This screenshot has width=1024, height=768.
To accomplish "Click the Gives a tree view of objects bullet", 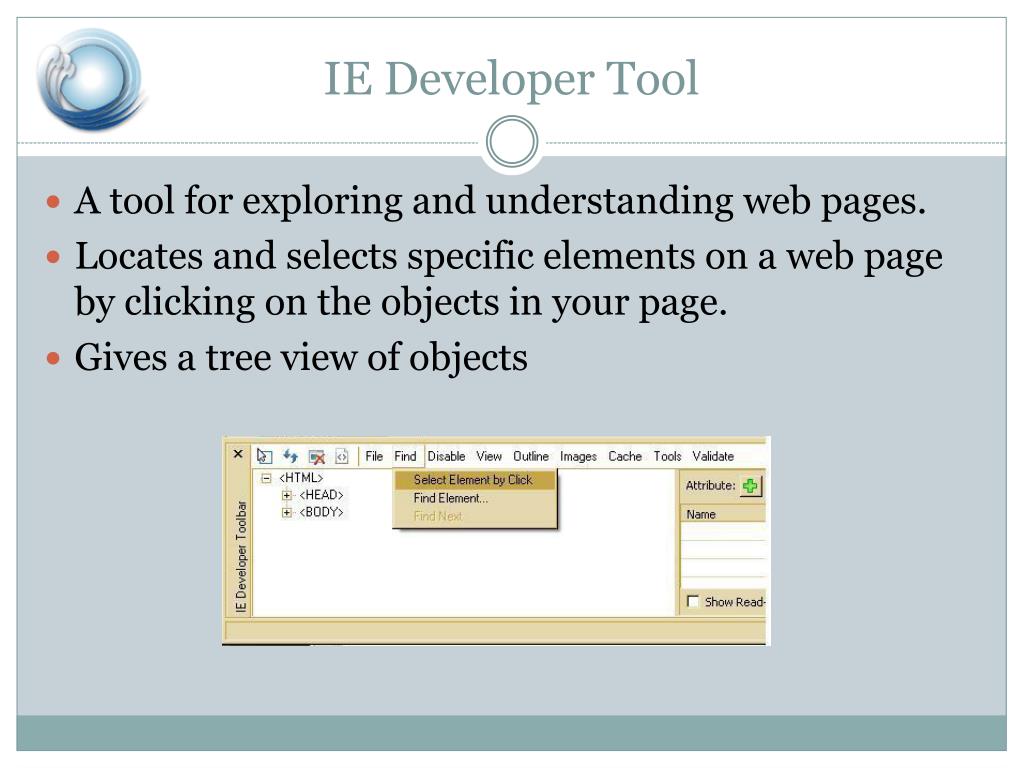I will click(x=301, y=357).
